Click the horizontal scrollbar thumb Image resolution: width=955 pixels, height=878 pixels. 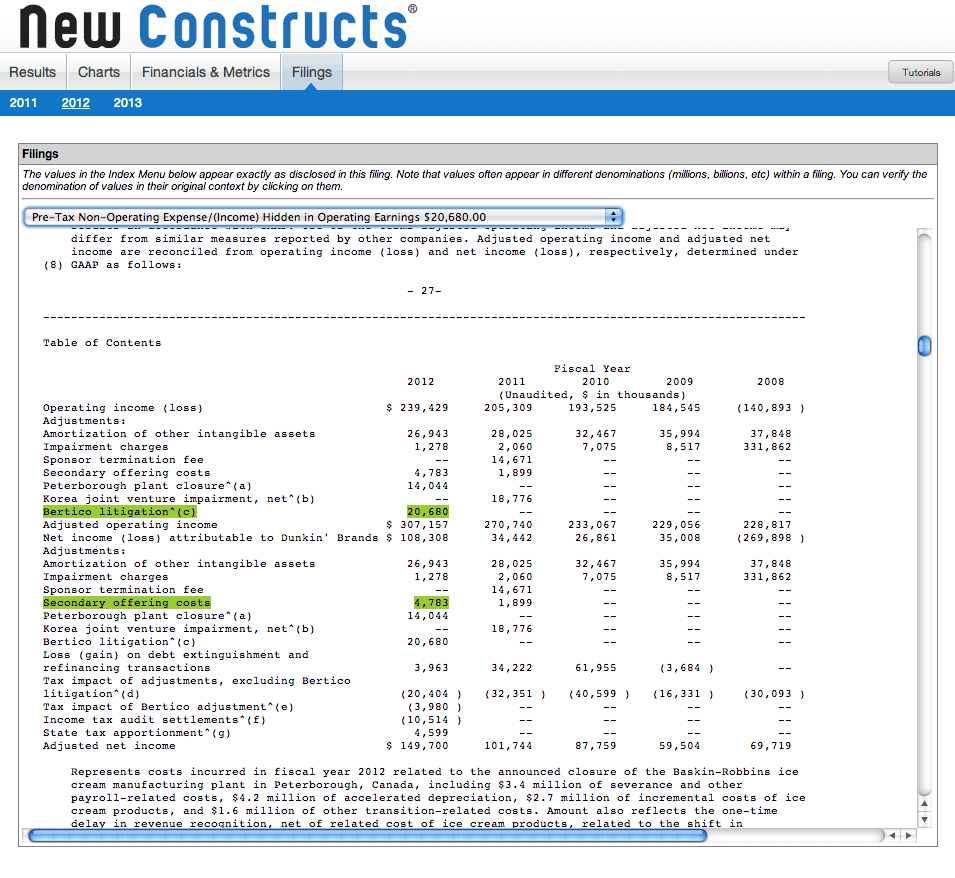coord(367,835)
